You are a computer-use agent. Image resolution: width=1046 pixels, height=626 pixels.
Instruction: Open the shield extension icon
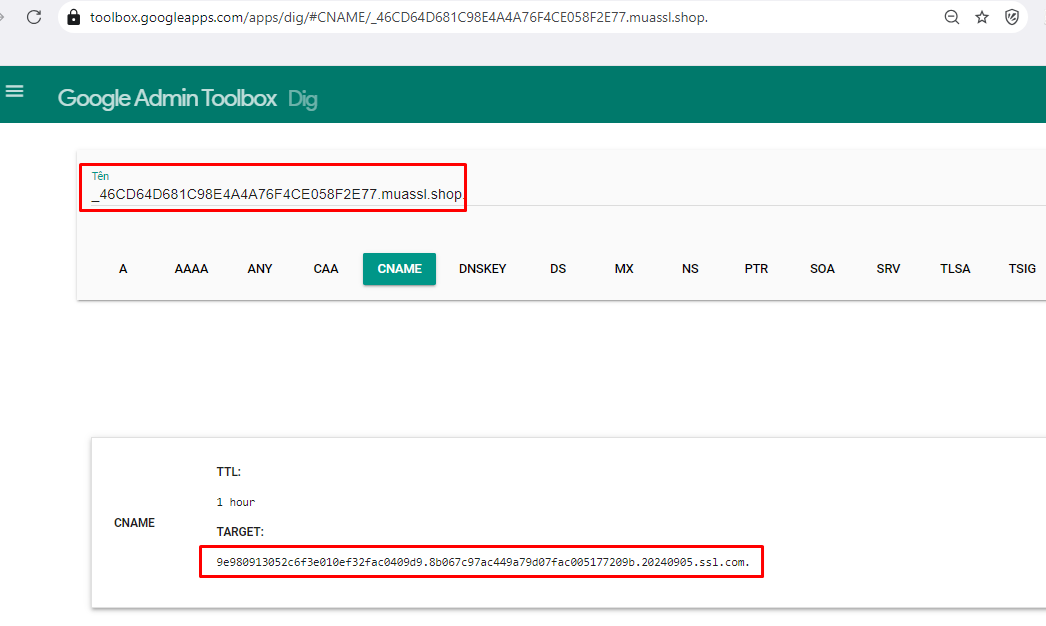pyautogui.click(x=1012, y=17)
